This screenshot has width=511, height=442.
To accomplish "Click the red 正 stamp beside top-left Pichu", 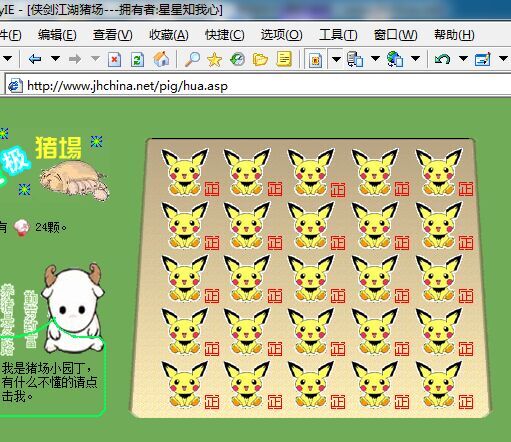I will tap(212, 189).
